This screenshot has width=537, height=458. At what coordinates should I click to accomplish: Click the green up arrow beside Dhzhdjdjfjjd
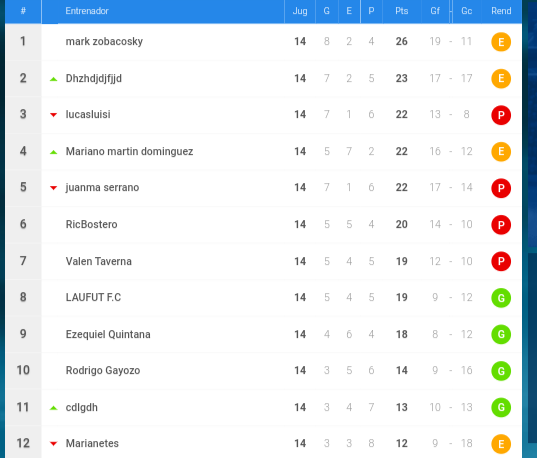point(53,79)
